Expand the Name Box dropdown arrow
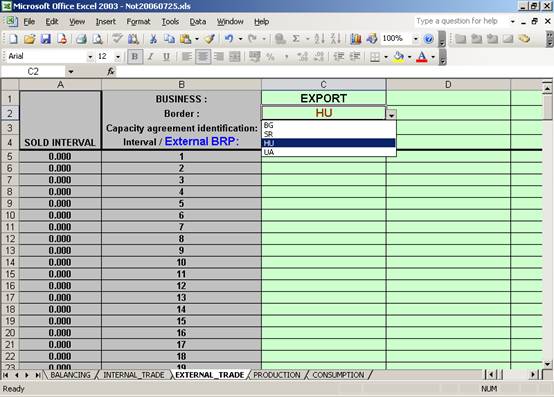The image size is (554, 397). pos(71,72)
